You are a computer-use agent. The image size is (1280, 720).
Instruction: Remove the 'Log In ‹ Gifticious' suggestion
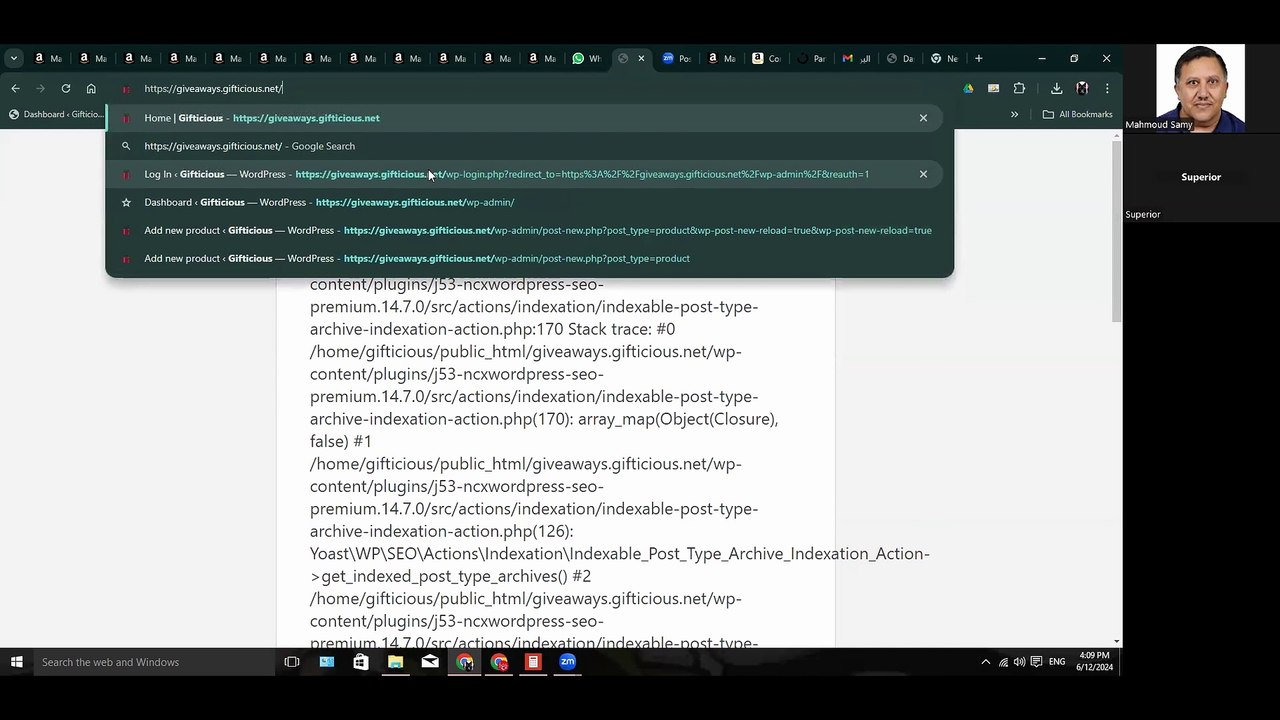(923, 174)
